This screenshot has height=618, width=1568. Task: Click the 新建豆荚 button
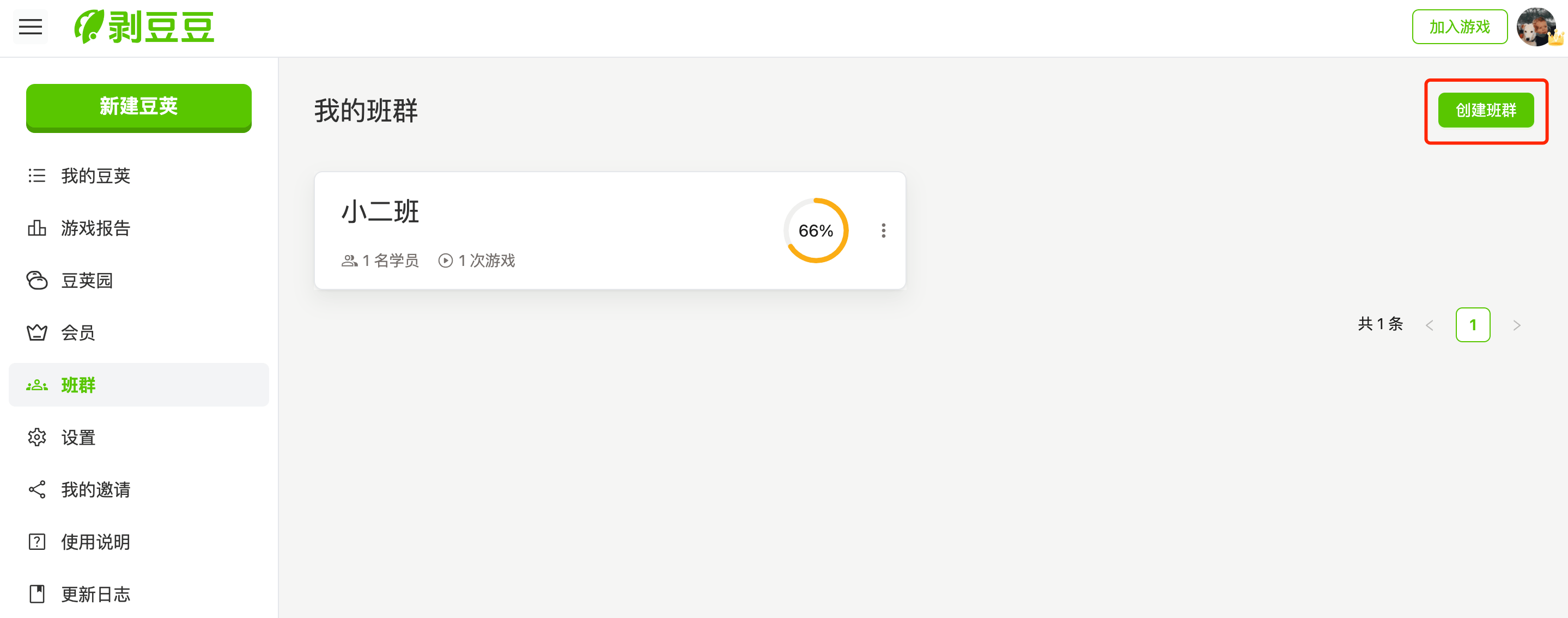(139, 107)
